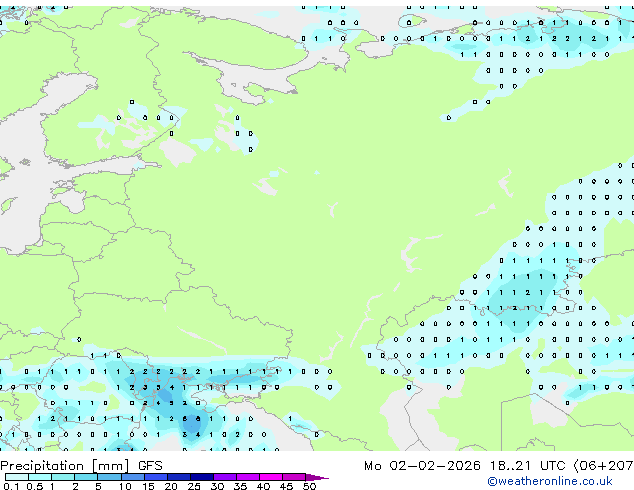
Task: Click the legend label '45'
Action: (x=286, y=486)
